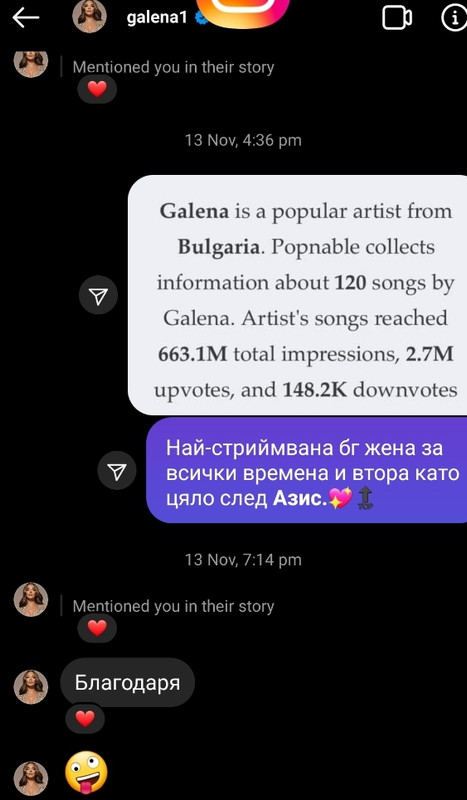Open second 'Mentioned you in their story'
Viewport: 467px width, 800px height.
173,606
